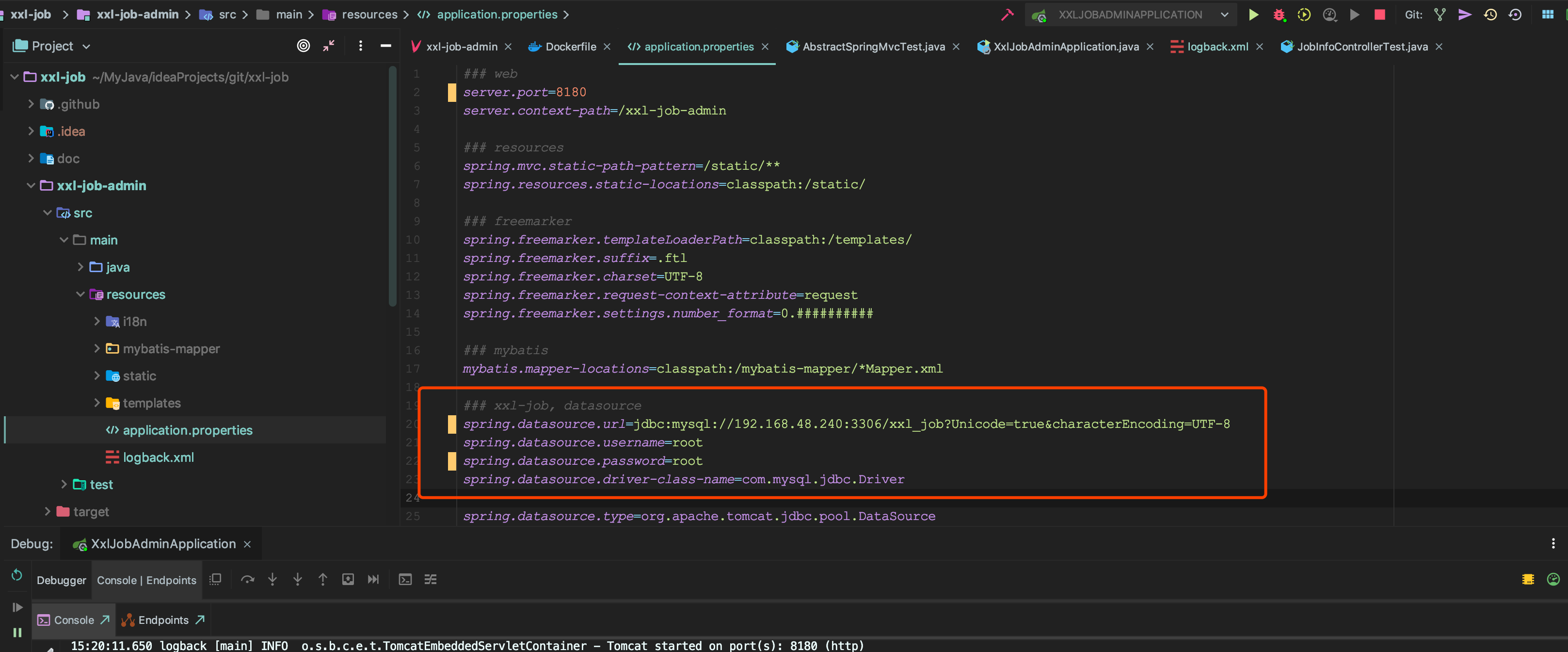The width and height of the screenshot is (1568, 652).
Task: Collapse the xxl-job-admin module node
Action: click(x=31, y=186)
